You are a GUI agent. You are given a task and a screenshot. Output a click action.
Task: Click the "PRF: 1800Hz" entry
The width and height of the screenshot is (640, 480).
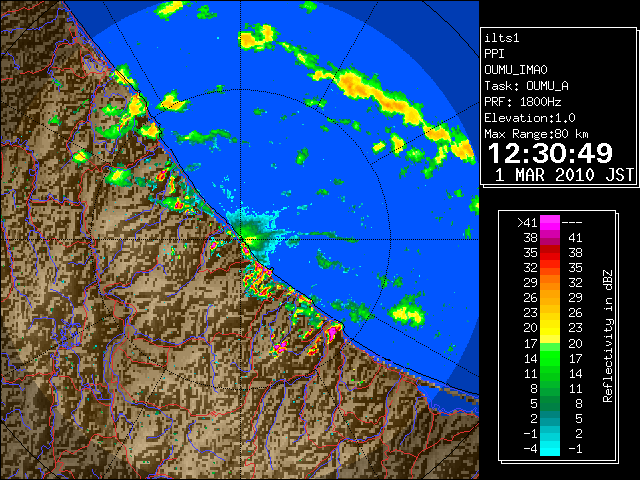tap(523, 102)
